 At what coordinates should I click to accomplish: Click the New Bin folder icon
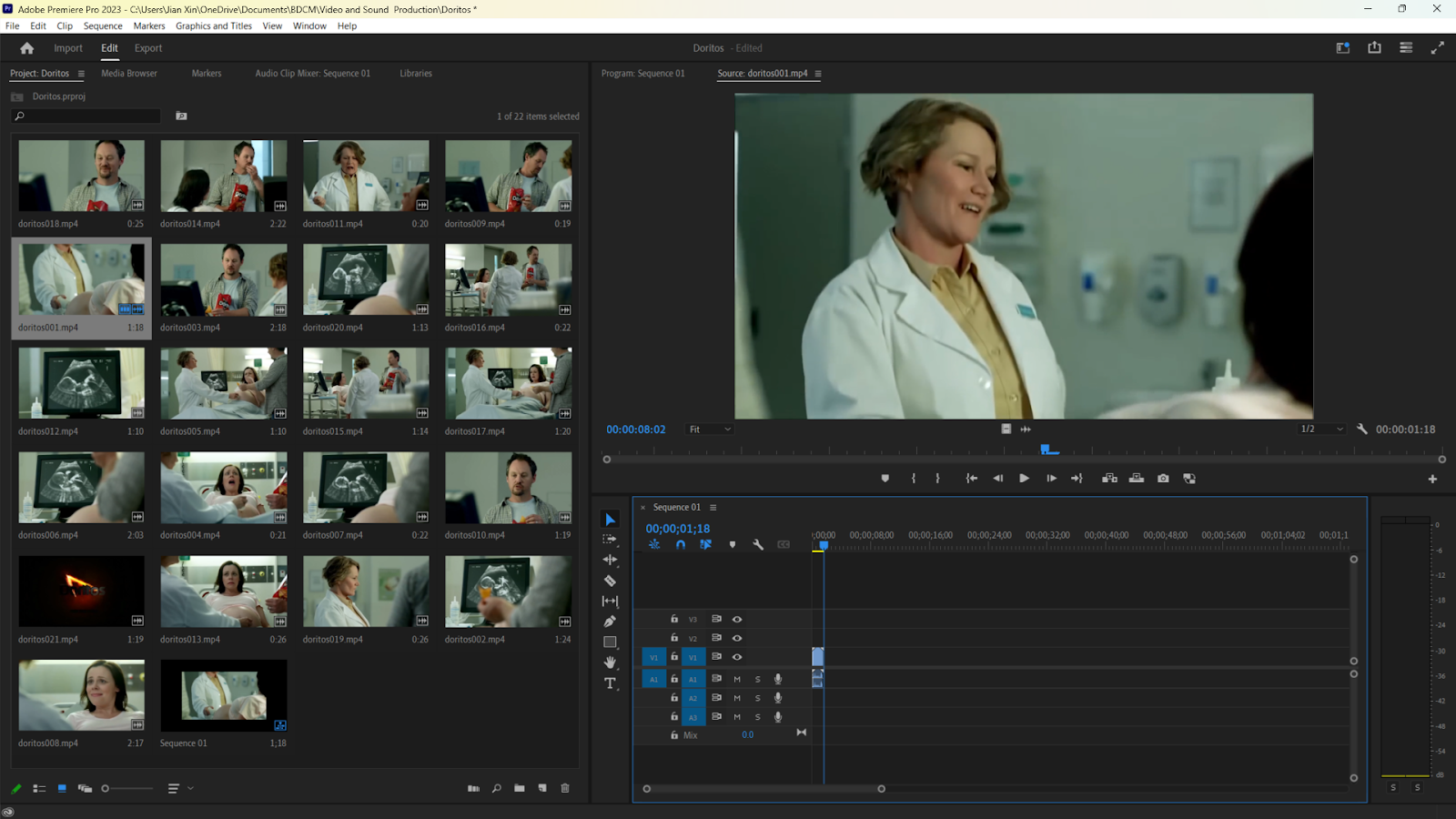[x=519, y=788]
